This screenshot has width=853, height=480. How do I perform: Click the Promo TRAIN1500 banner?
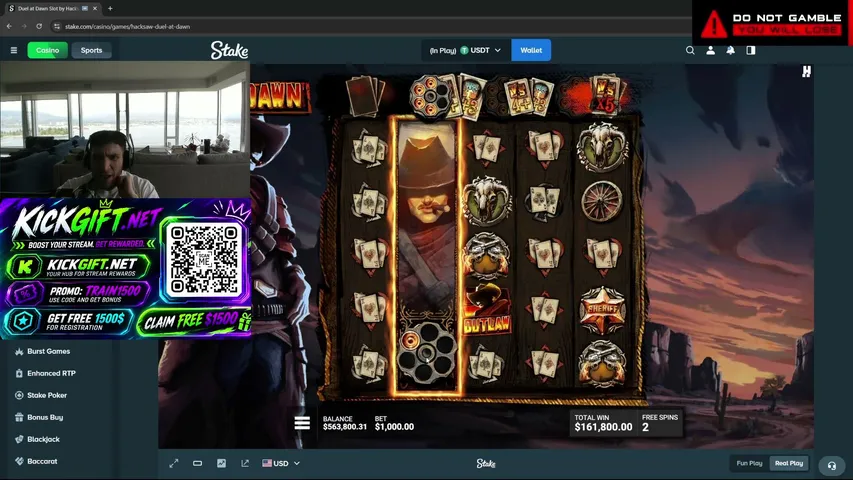[x=78, y=294]
